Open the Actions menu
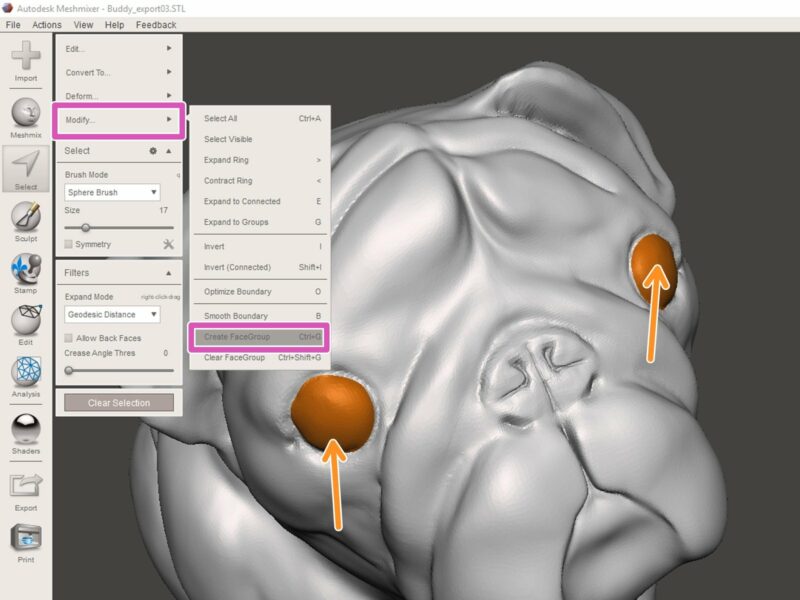 point(46,25)
